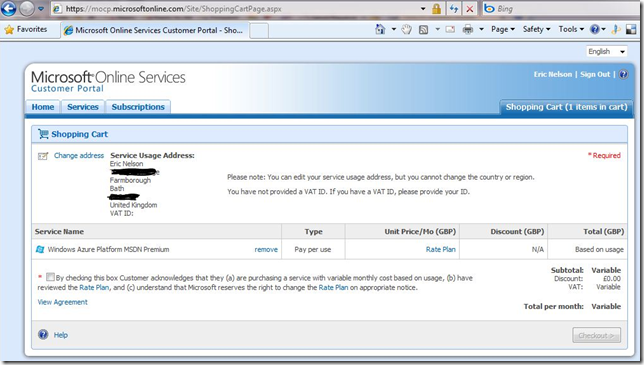Click the security padlock icon

point(436,9)
